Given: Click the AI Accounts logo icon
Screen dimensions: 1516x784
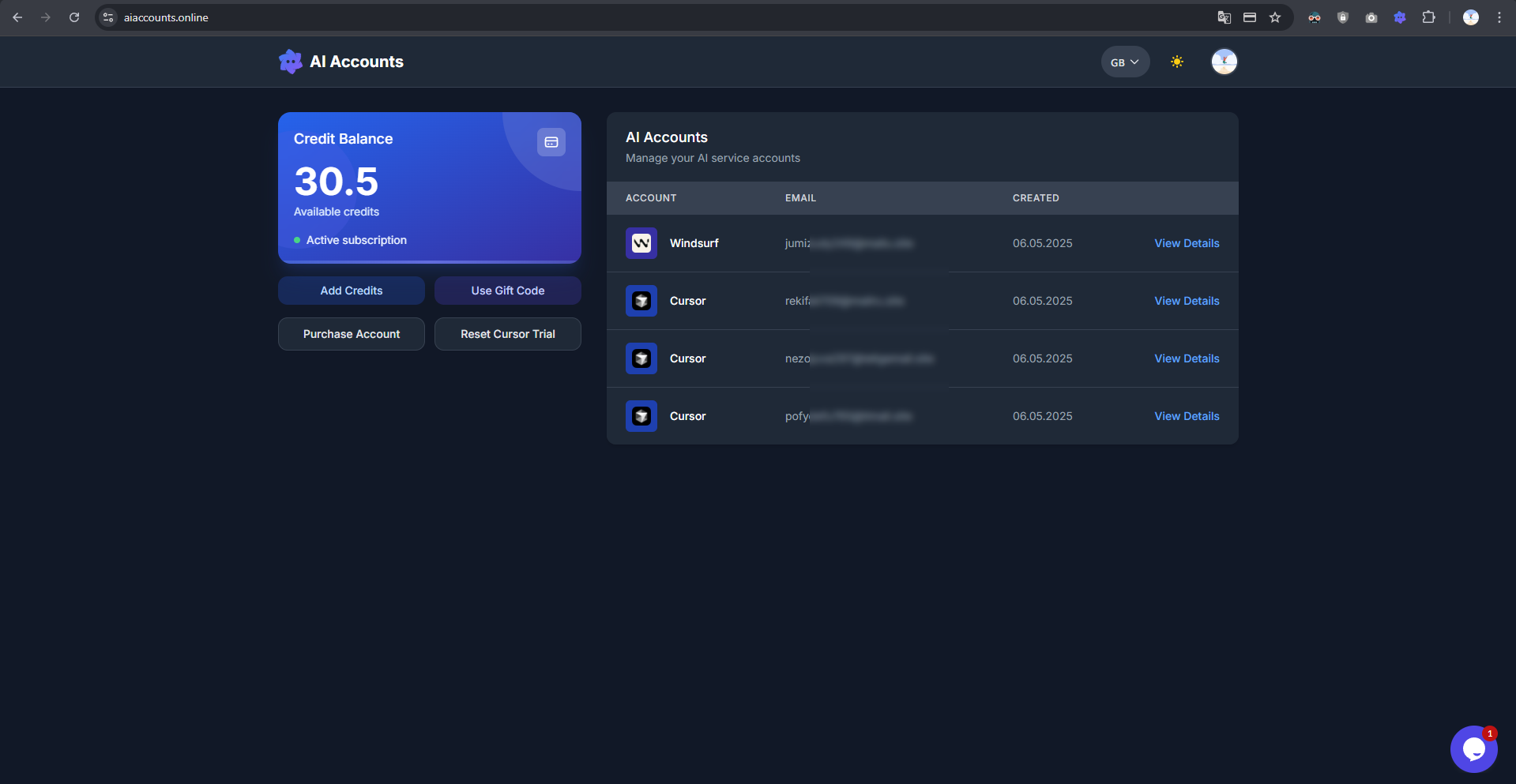Looking at the screenshot, I should click(291, 62).
